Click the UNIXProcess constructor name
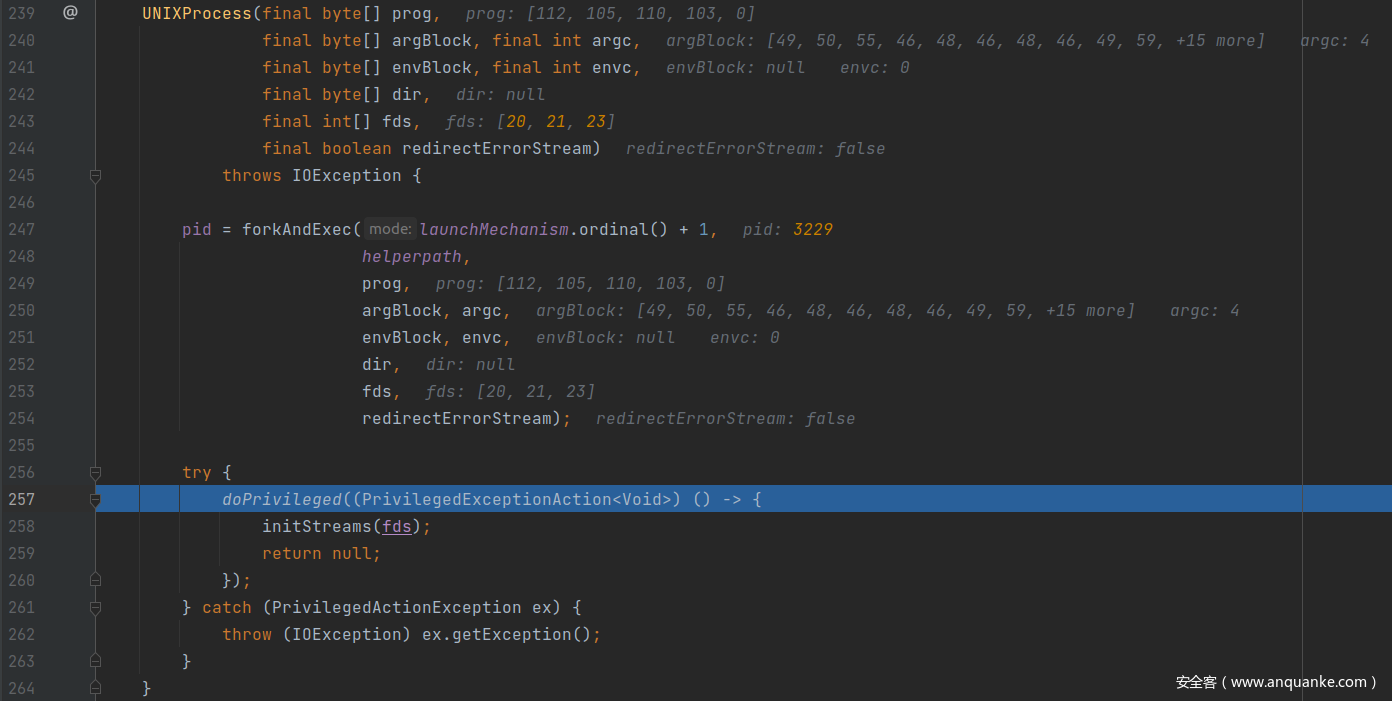This screenshot has width=1392, height=701. tap(197, 13)
